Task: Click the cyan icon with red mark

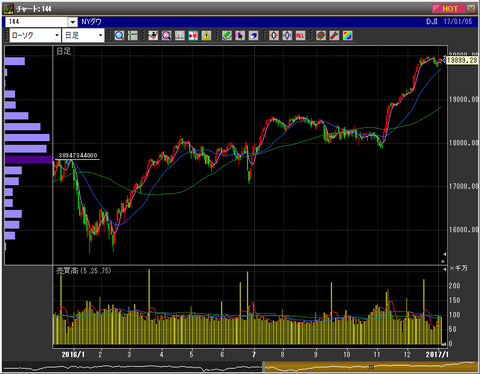Action: click(x=193, y=35)
